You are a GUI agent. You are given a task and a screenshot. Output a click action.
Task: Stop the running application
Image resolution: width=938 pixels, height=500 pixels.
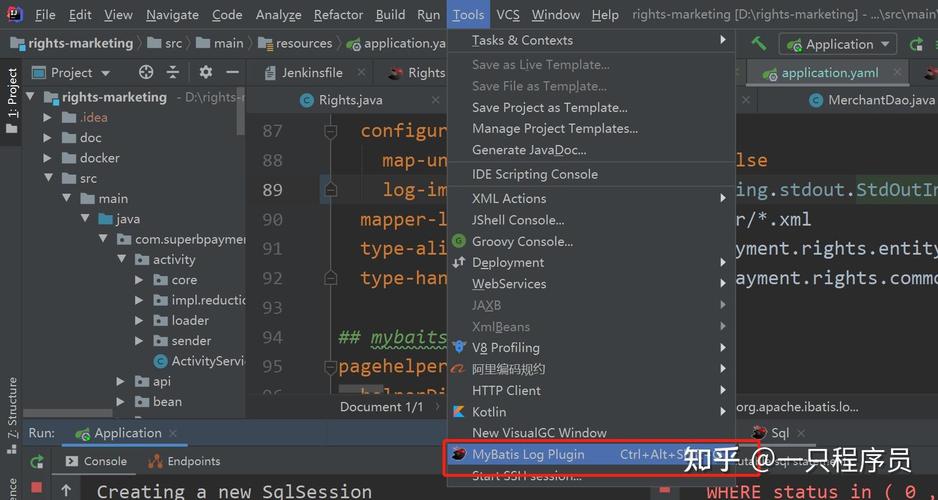tap(37, 487)
